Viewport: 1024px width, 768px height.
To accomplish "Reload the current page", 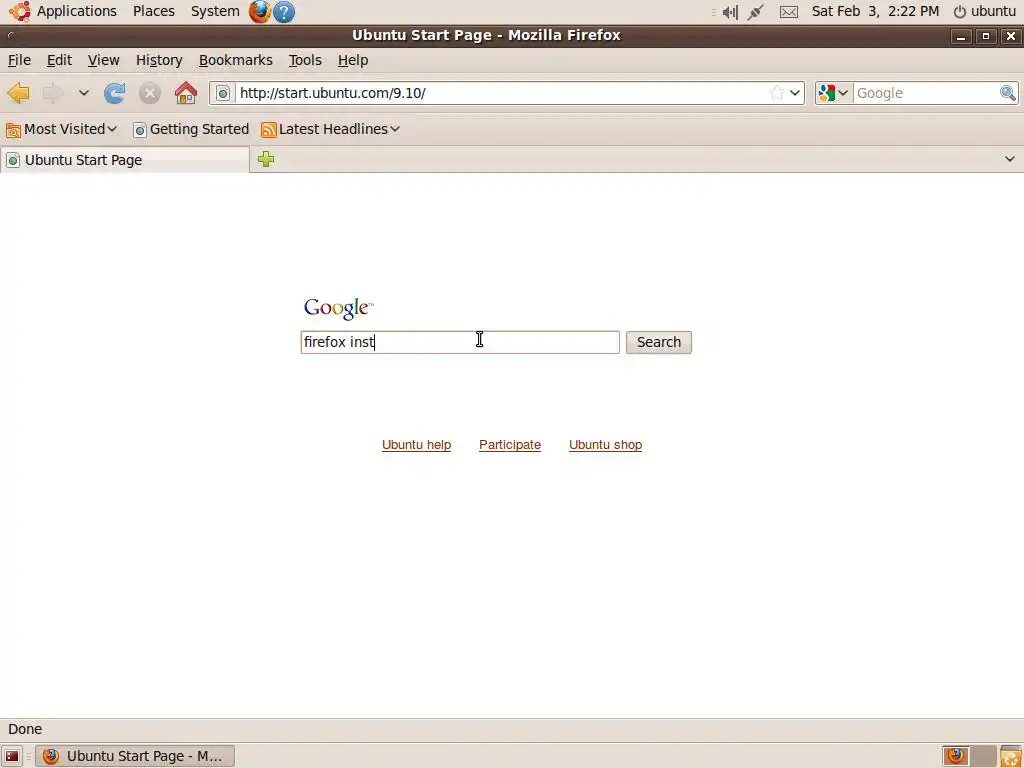I will [115, 93].
